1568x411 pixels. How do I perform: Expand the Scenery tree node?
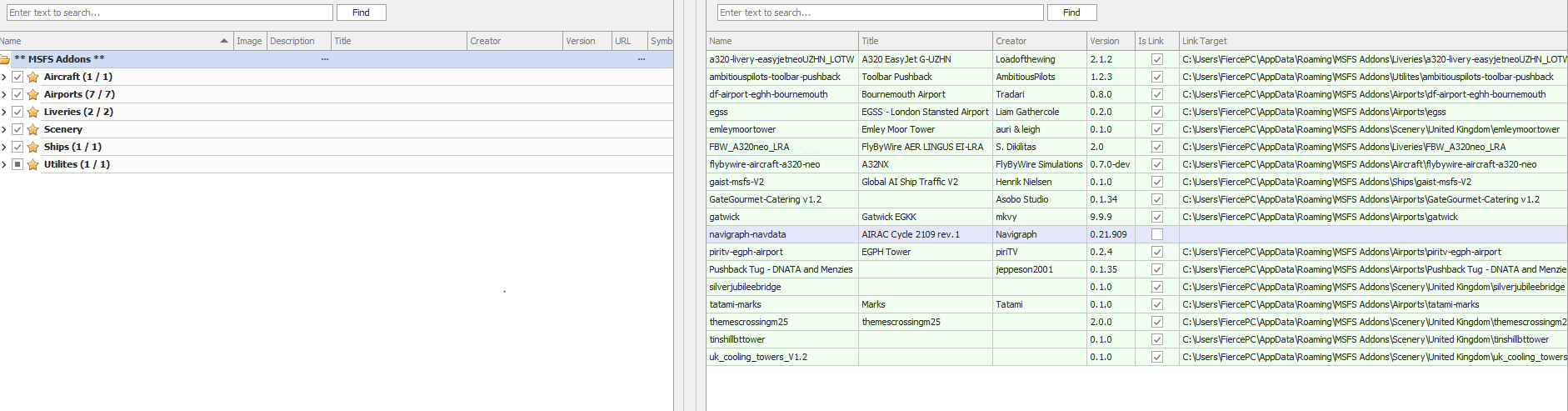[4, 129]
